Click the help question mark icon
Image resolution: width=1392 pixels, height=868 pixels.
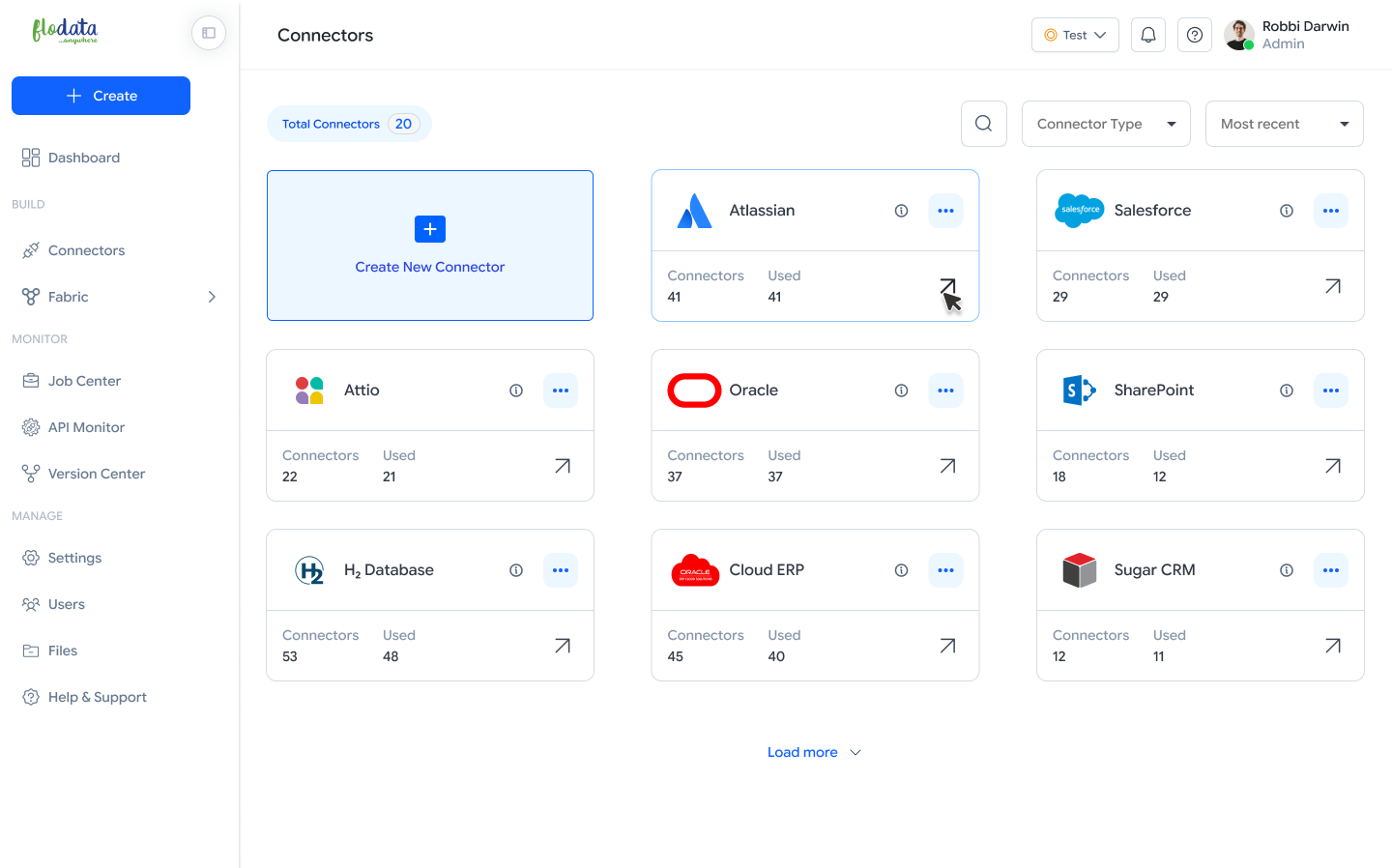tap(1195, 35)
